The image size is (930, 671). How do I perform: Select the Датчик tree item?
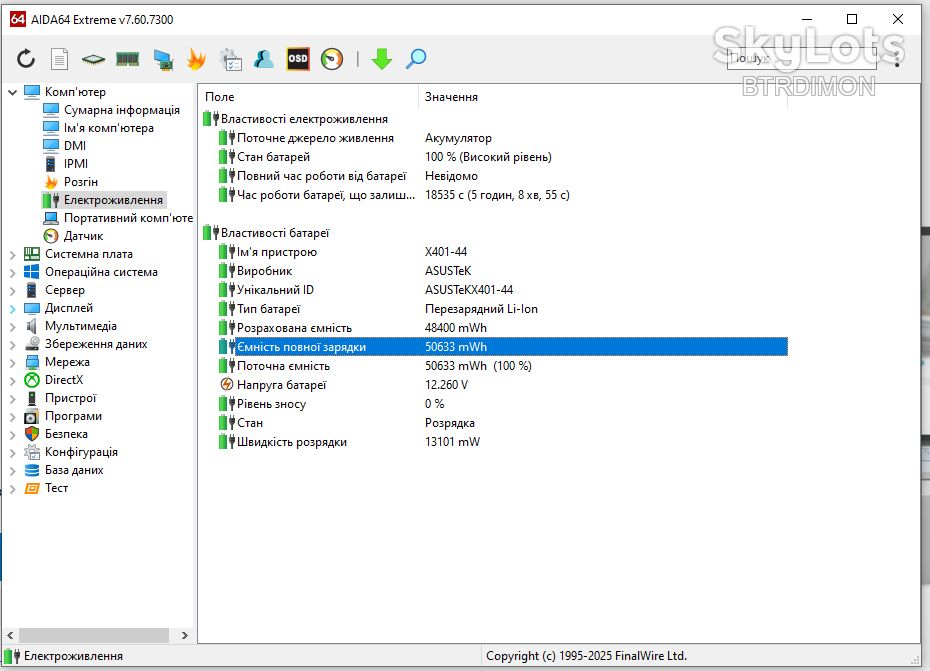[x=83, y=236]
